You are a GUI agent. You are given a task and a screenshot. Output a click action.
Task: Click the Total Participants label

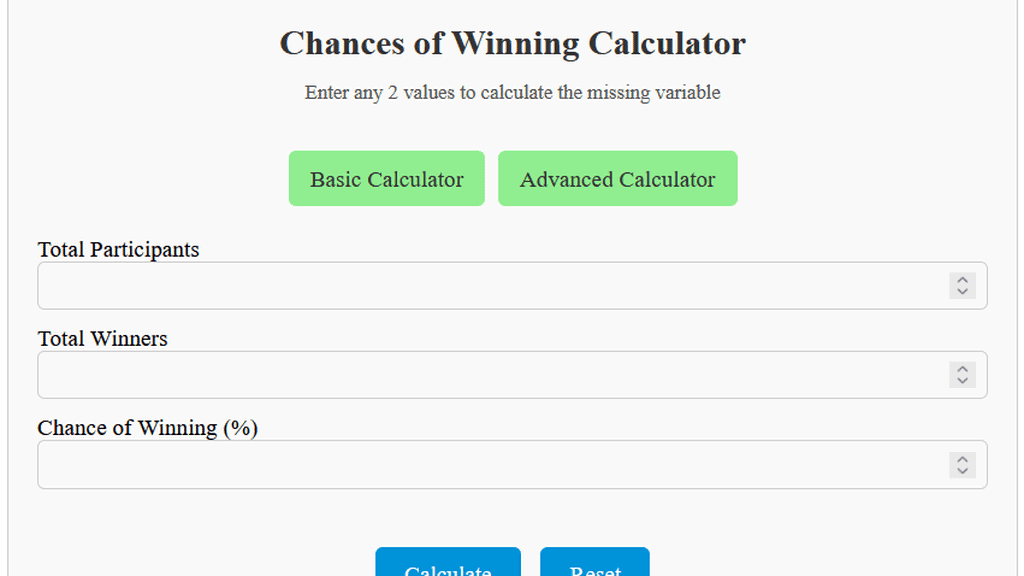(x=118, y=249)
